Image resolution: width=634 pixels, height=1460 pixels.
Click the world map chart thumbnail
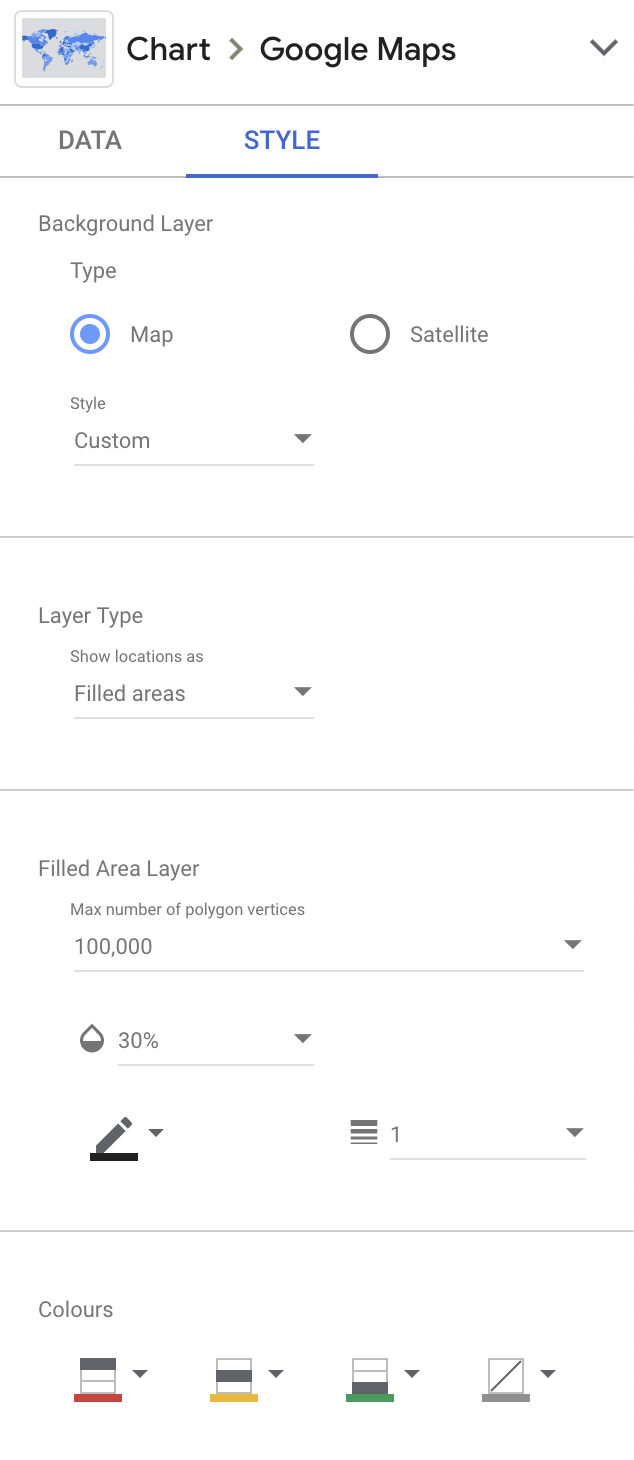tap(64, 49)
